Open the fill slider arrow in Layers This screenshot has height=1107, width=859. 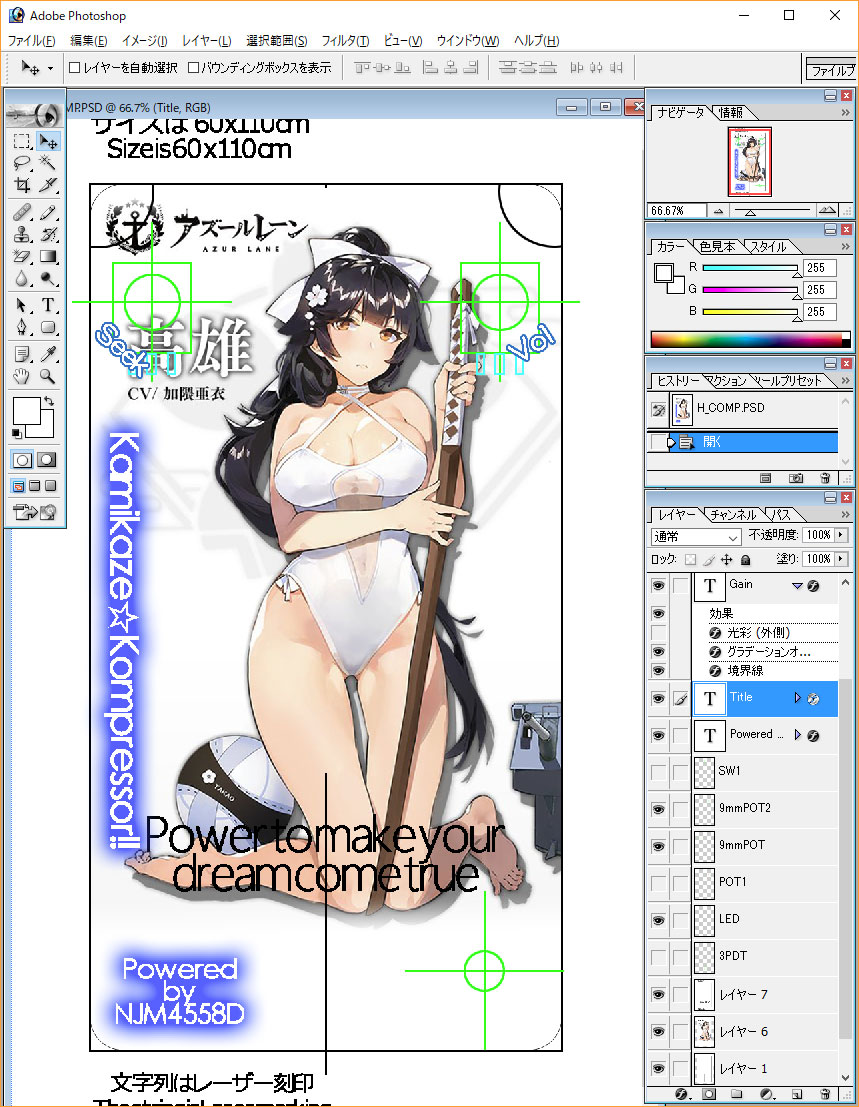[x=841, y=559]
